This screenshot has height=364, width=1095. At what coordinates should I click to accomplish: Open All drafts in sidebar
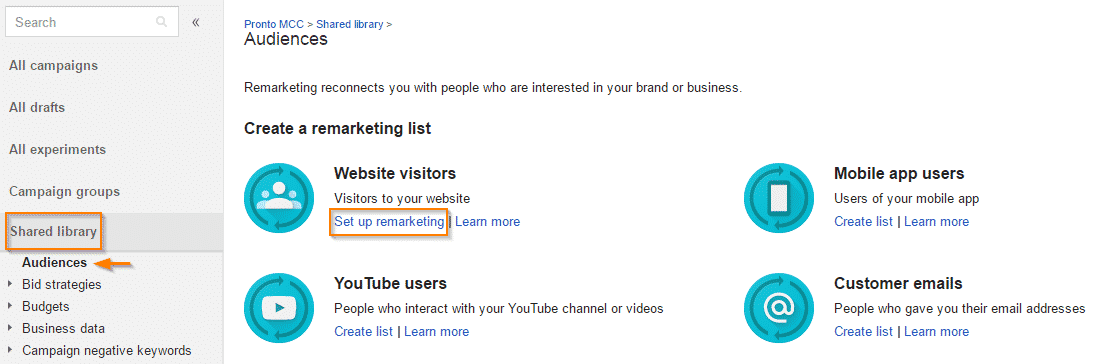tap(37, 108)
